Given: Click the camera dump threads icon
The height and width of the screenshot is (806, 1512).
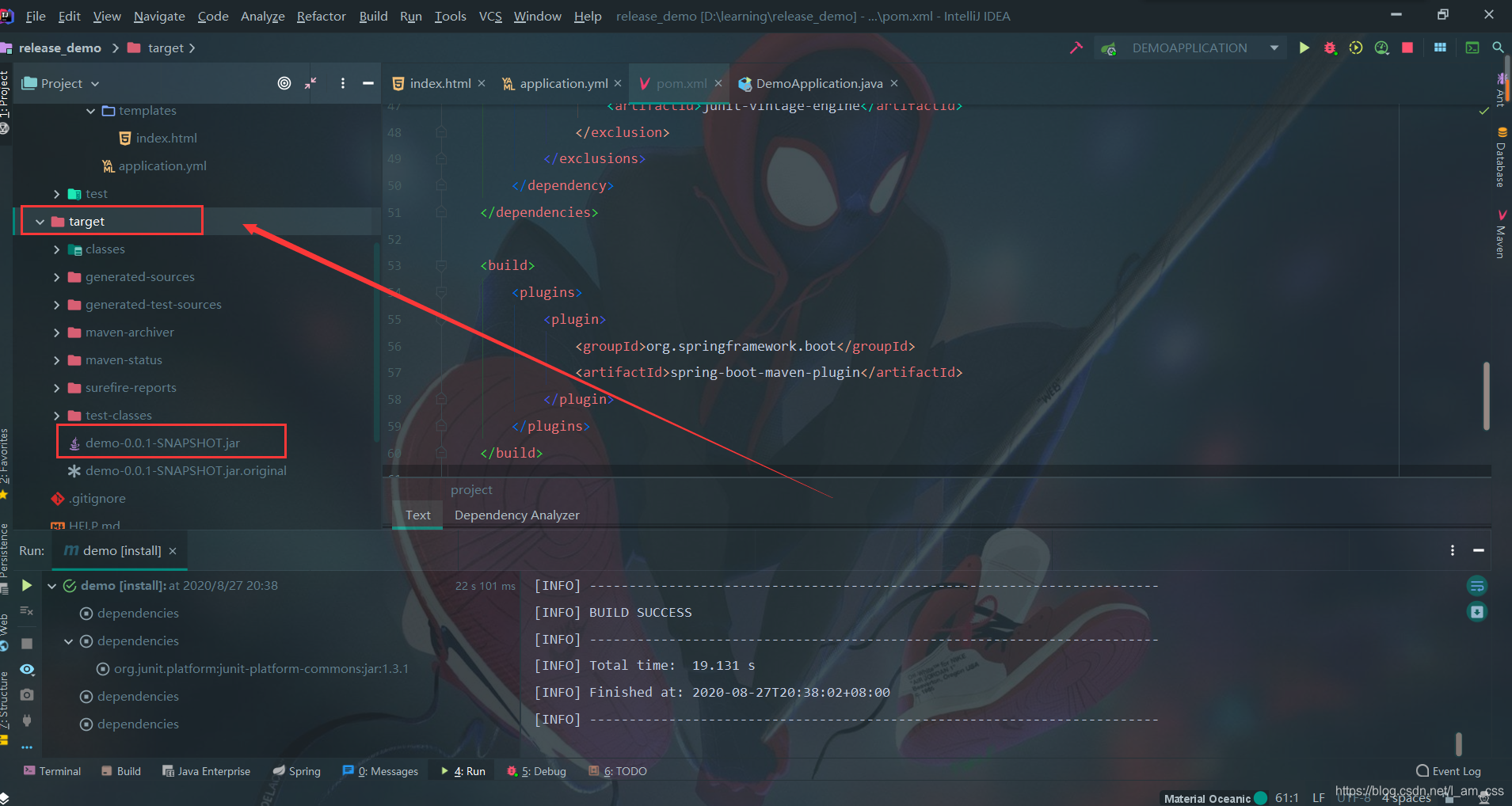Looking at the screenshot, I should [x=26, y=694].
